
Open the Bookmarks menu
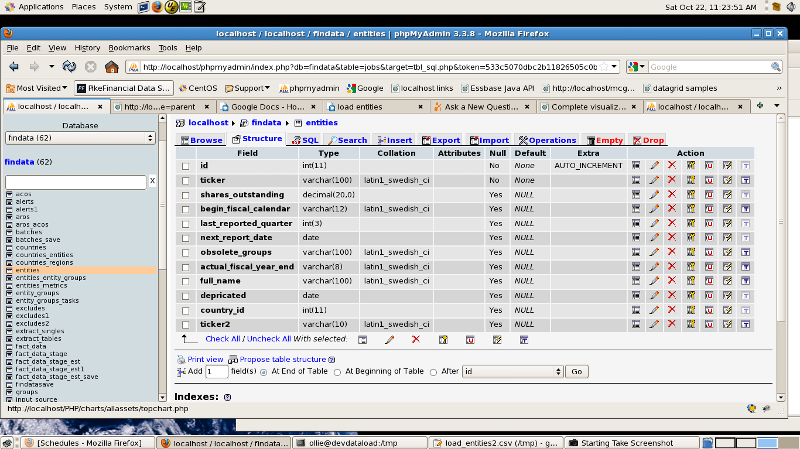[129, 47]
